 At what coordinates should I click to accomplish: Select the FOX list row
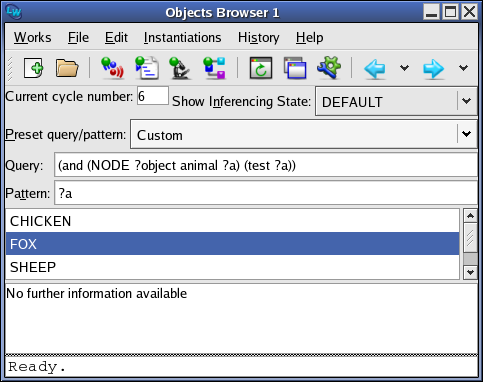coord(232,244)
